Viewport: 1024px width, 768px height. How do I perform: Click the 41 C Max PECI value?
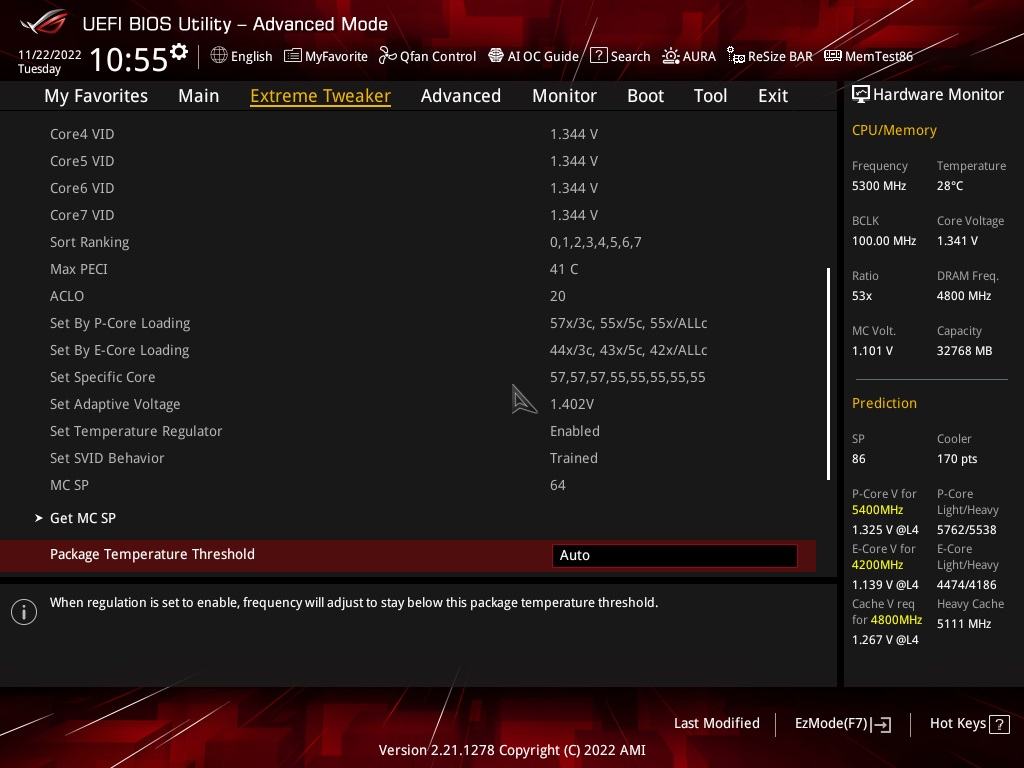pos(564,269)
